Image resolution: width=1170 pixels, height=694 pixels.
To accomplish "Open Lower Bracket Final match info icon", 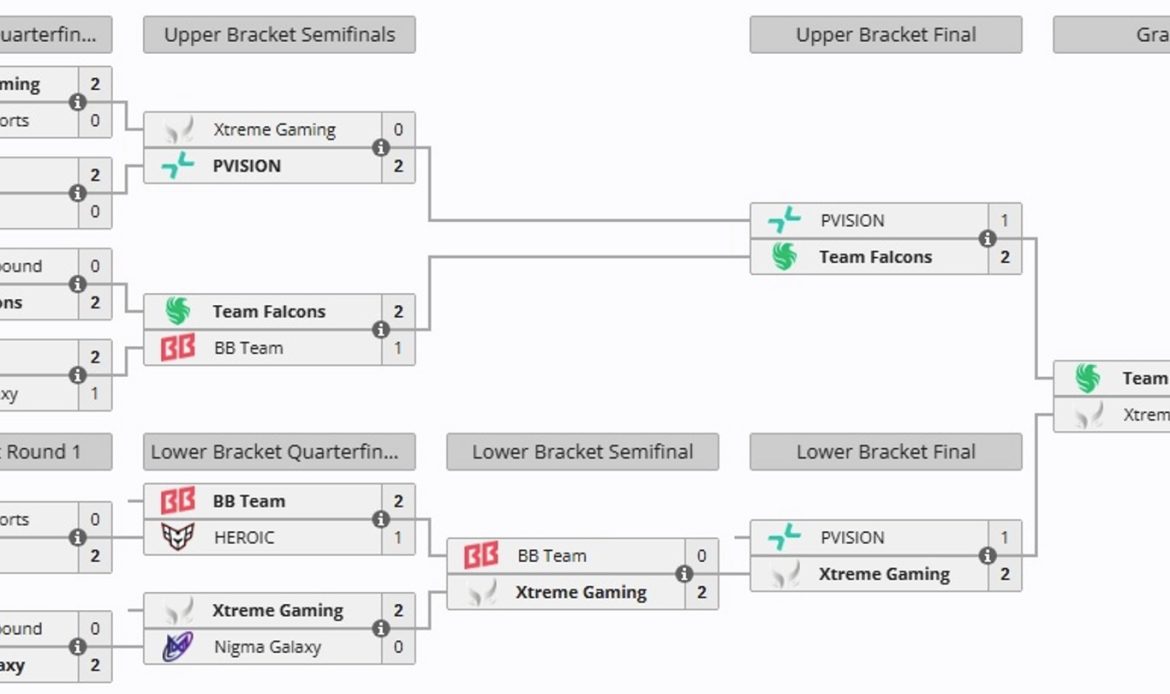I will click(x=987, y=556).
